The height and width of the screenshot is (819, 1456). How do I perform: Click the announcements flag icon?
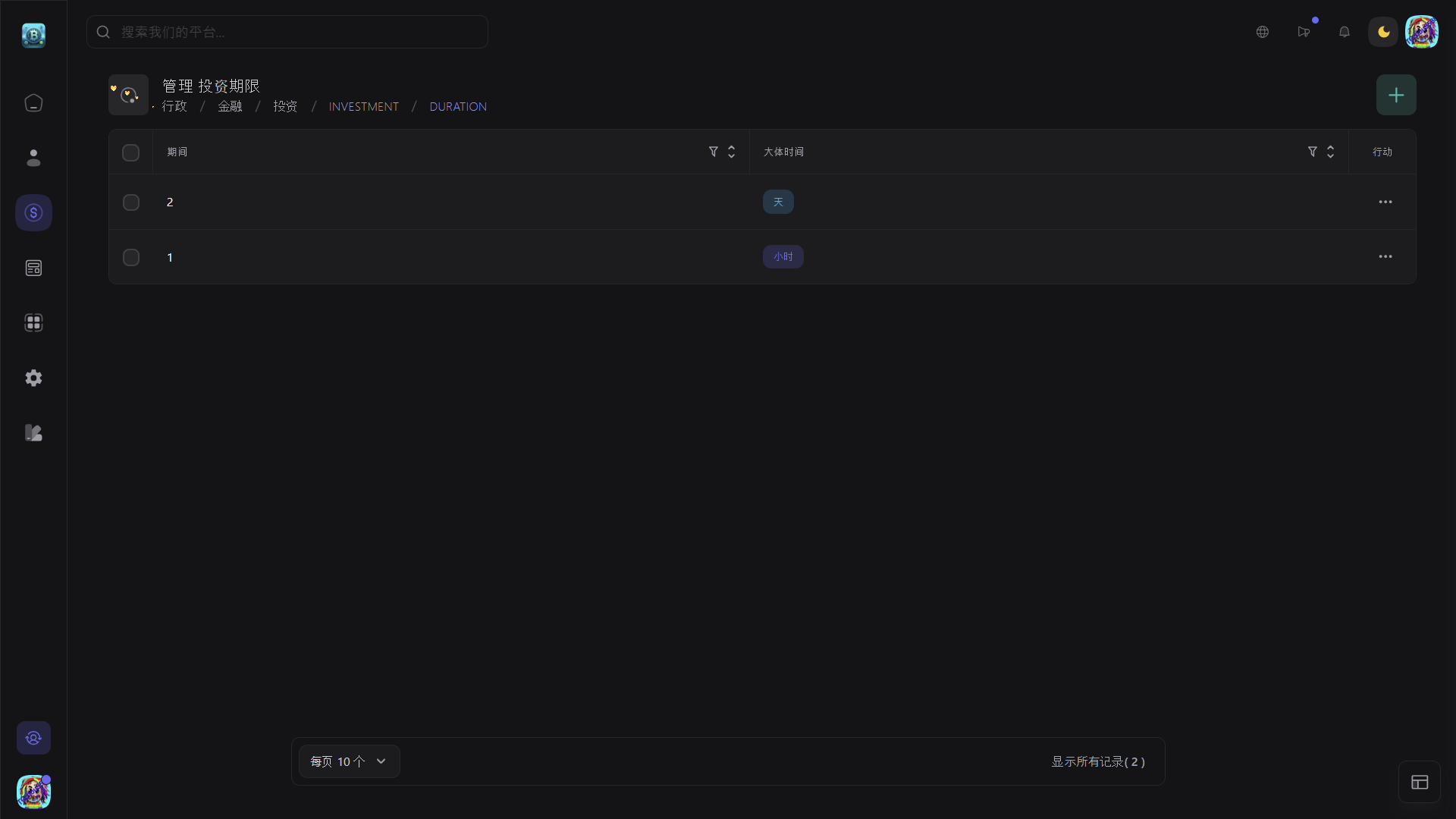pyautogui.click(x=1304, y=32)
